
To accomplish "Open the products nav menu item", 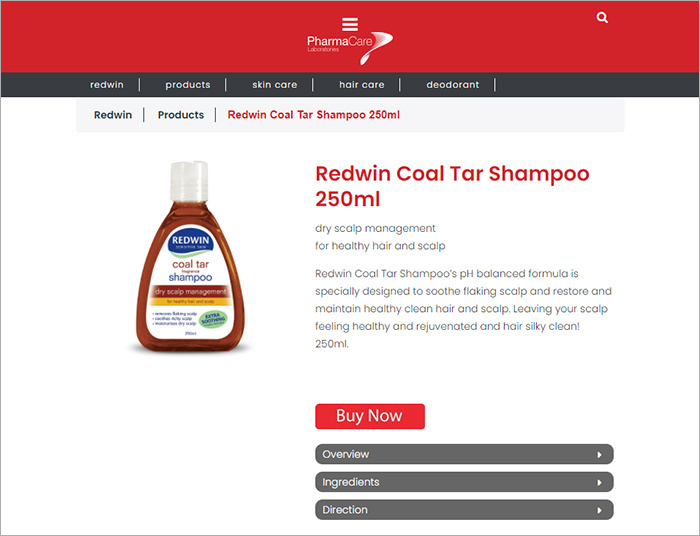I will click(188, 85).
